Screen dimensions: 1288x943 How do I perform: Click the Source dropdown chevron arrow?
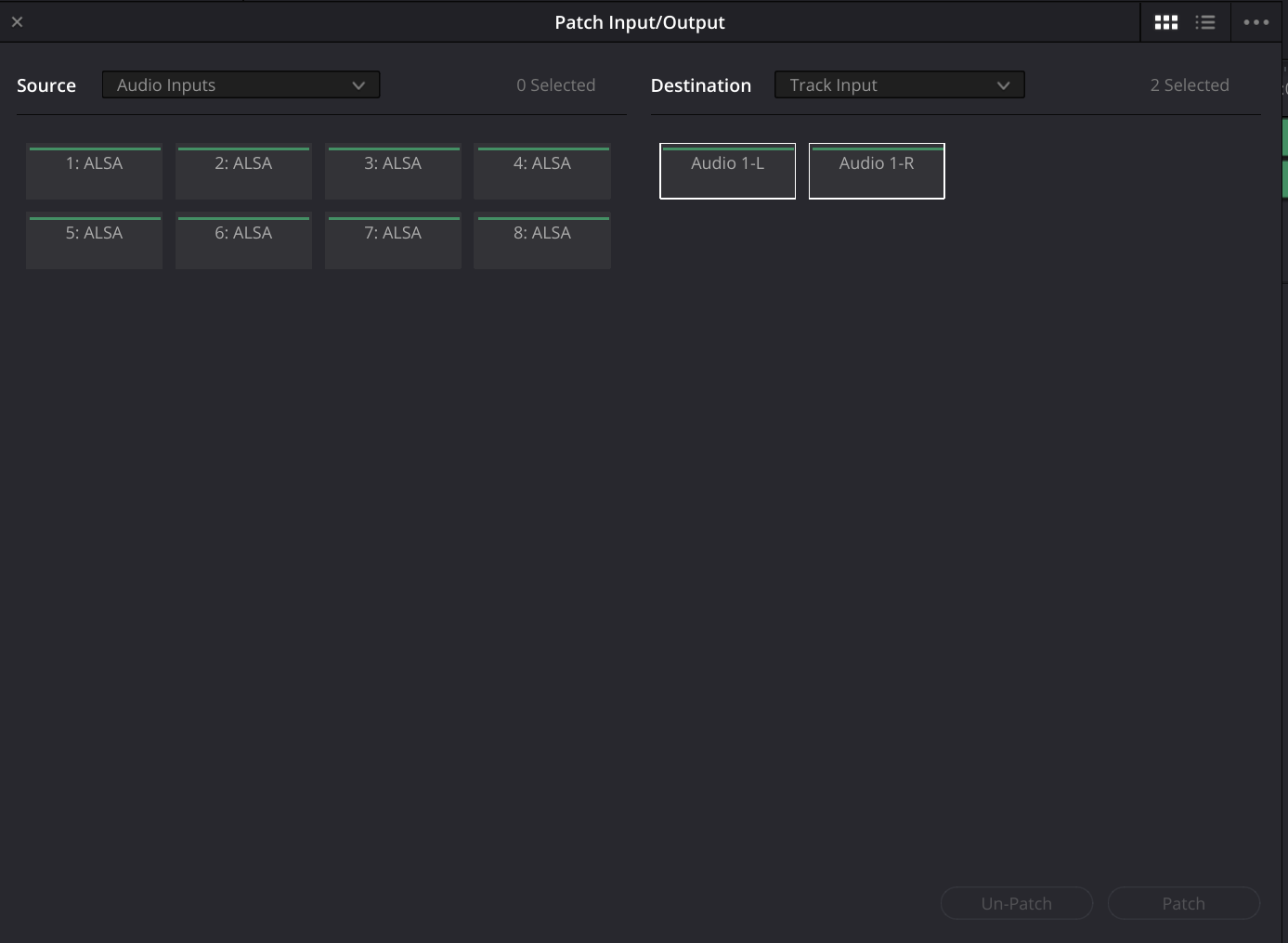pos(358,85)
